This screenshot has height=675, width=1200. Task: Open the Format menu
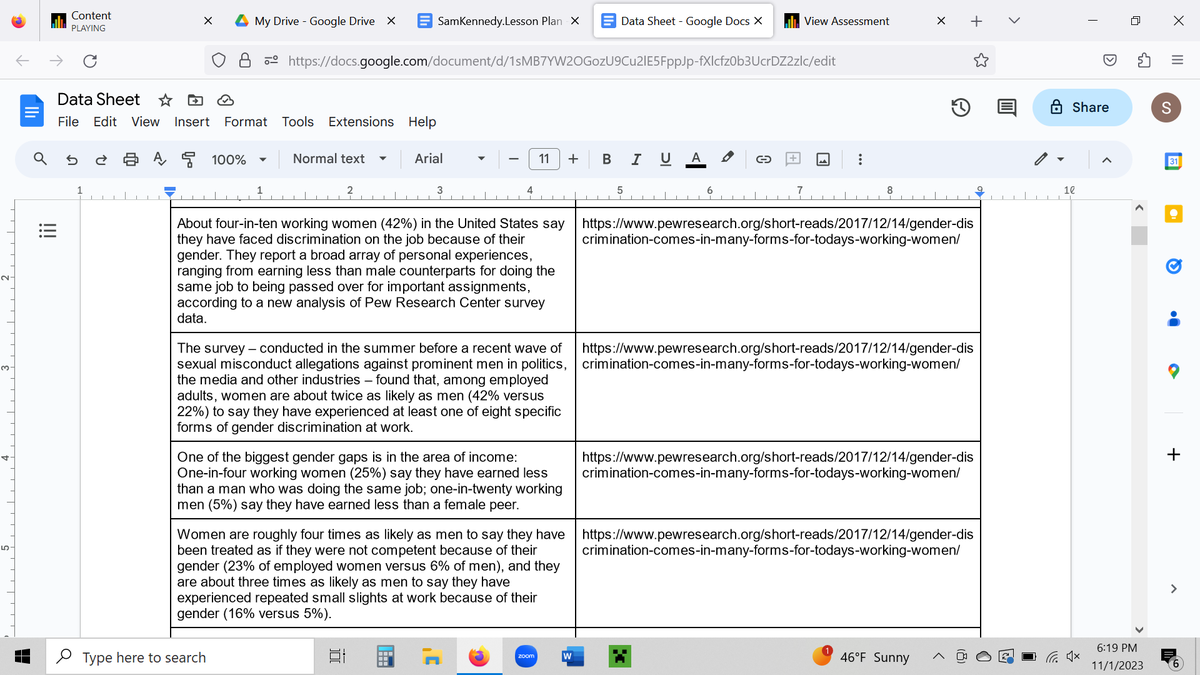[245, 121]
